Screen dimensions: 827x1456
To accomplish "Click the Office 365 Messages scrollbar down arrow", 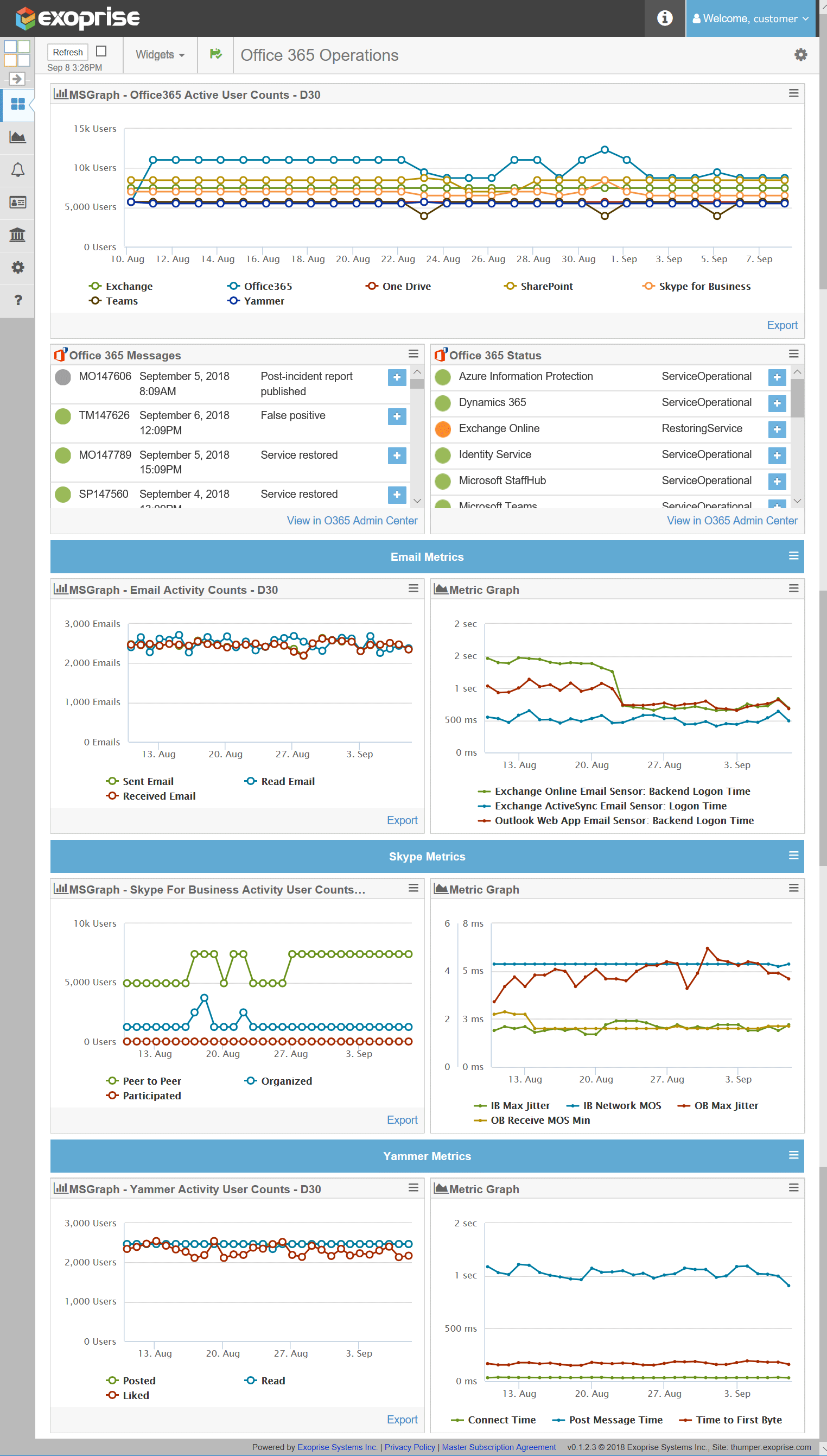I will point(417,501).
